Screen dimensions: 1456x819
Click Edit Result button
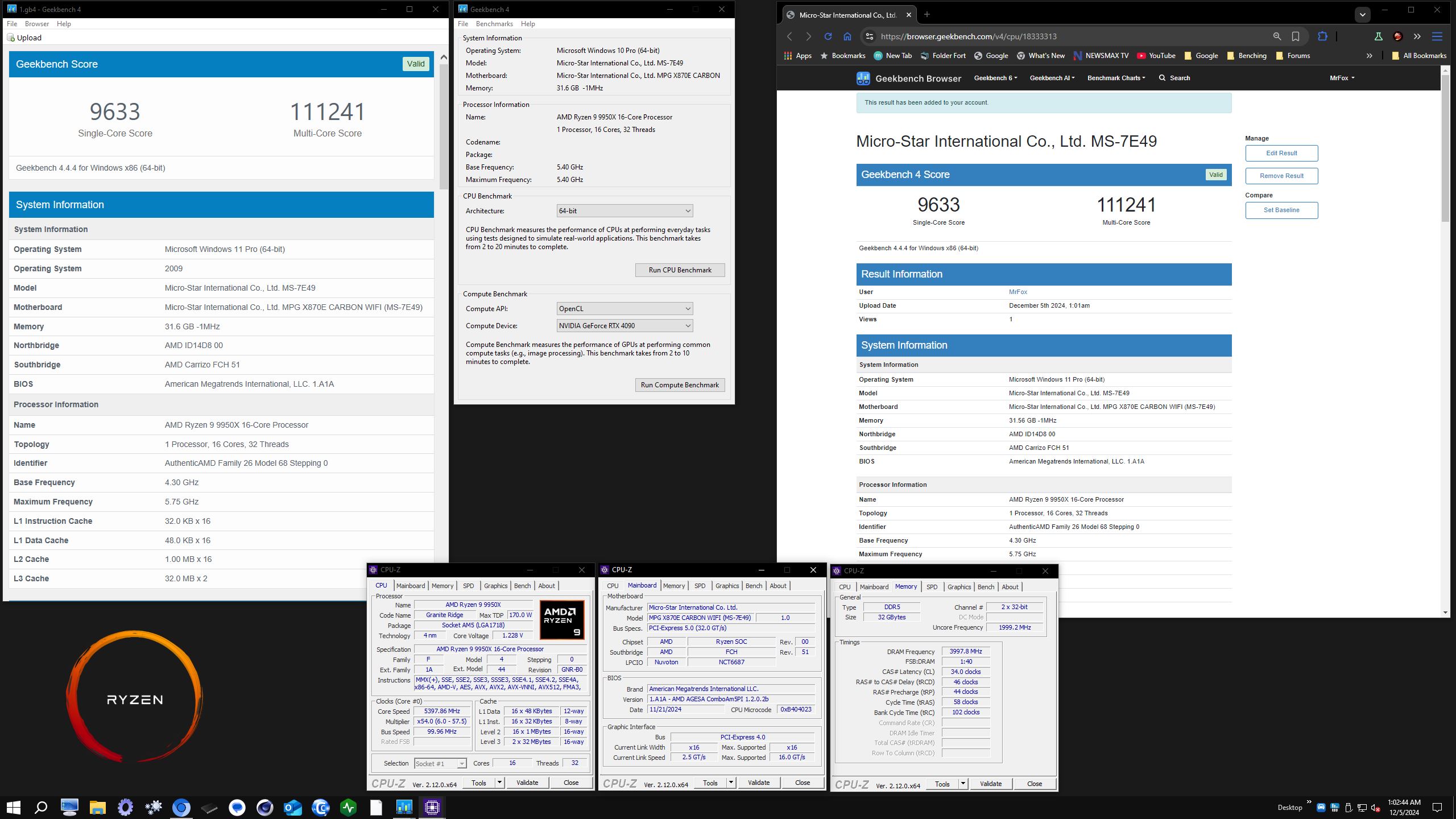pyautogui.click(x=1281, y=153)
